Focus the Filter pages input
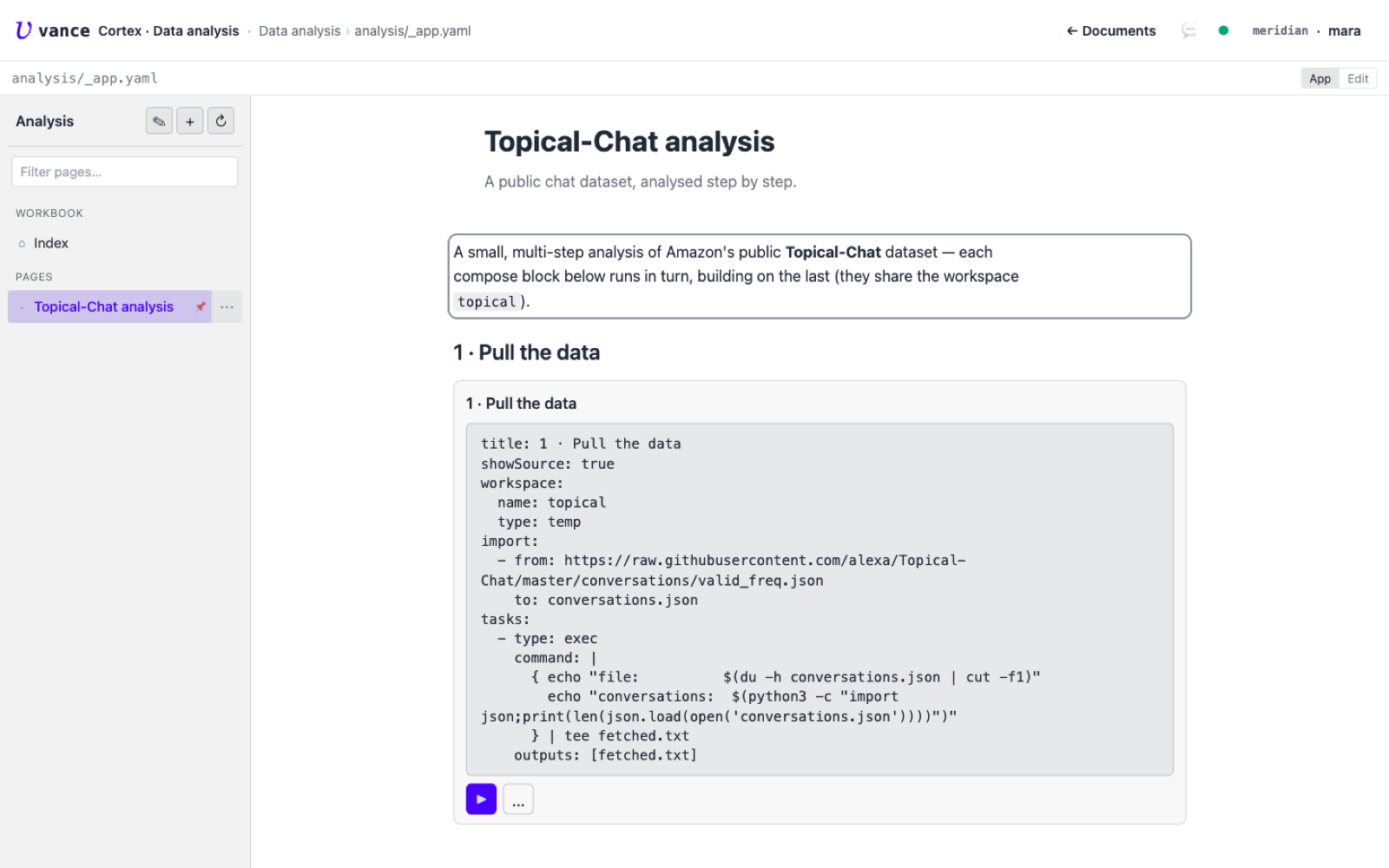This screenshot has width=1389, height=868. click(x=125, y=172)
